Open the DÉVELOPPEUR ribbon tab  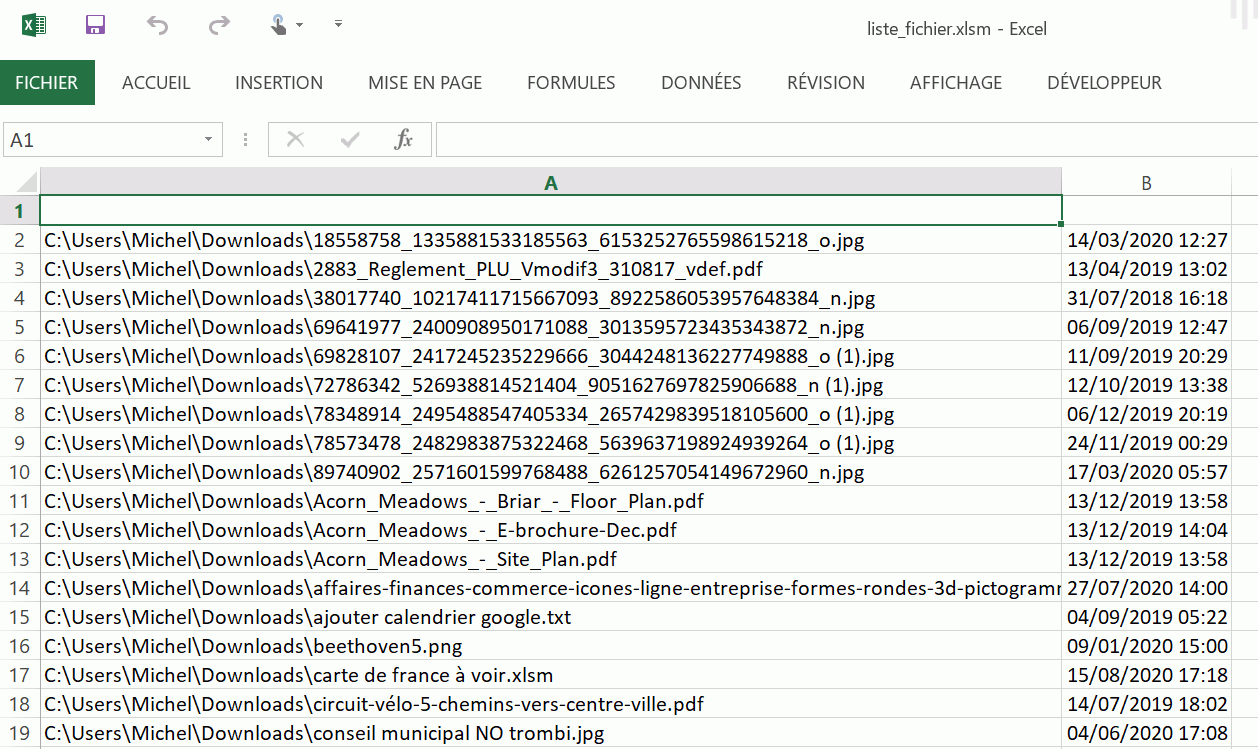[1104, 83]
